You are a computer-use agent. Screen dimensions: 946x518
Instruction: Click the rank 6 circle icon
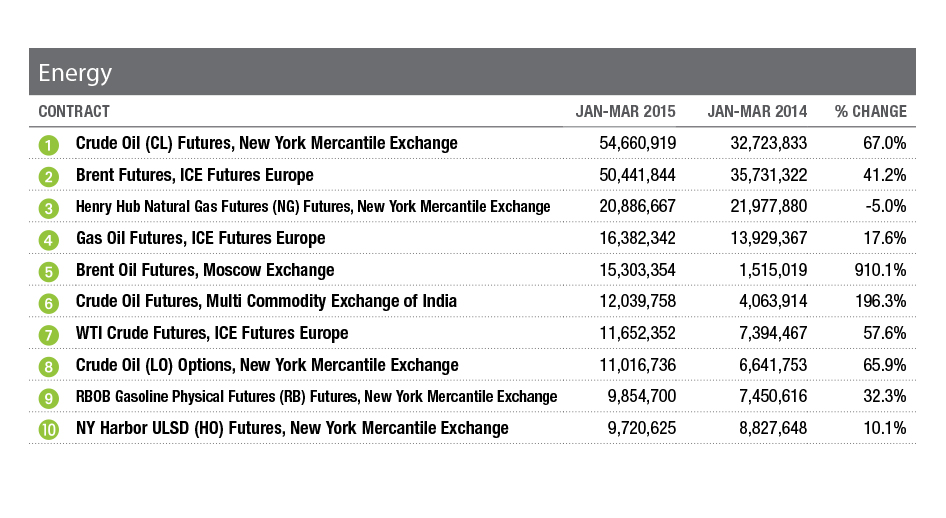(49, 302)
